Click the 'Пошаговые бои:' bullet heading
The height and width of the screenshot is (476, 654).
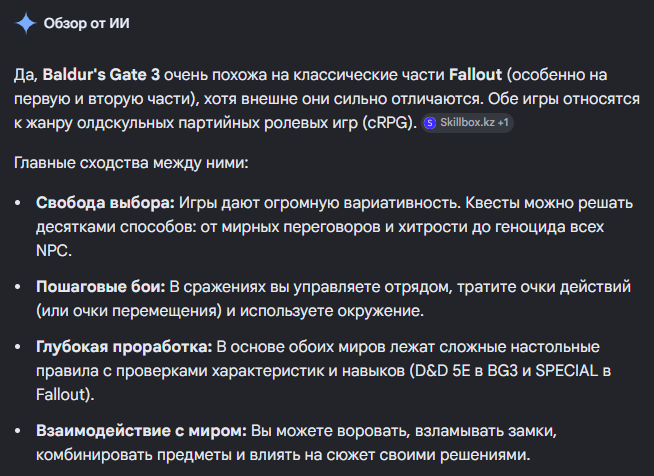(101, 287)
